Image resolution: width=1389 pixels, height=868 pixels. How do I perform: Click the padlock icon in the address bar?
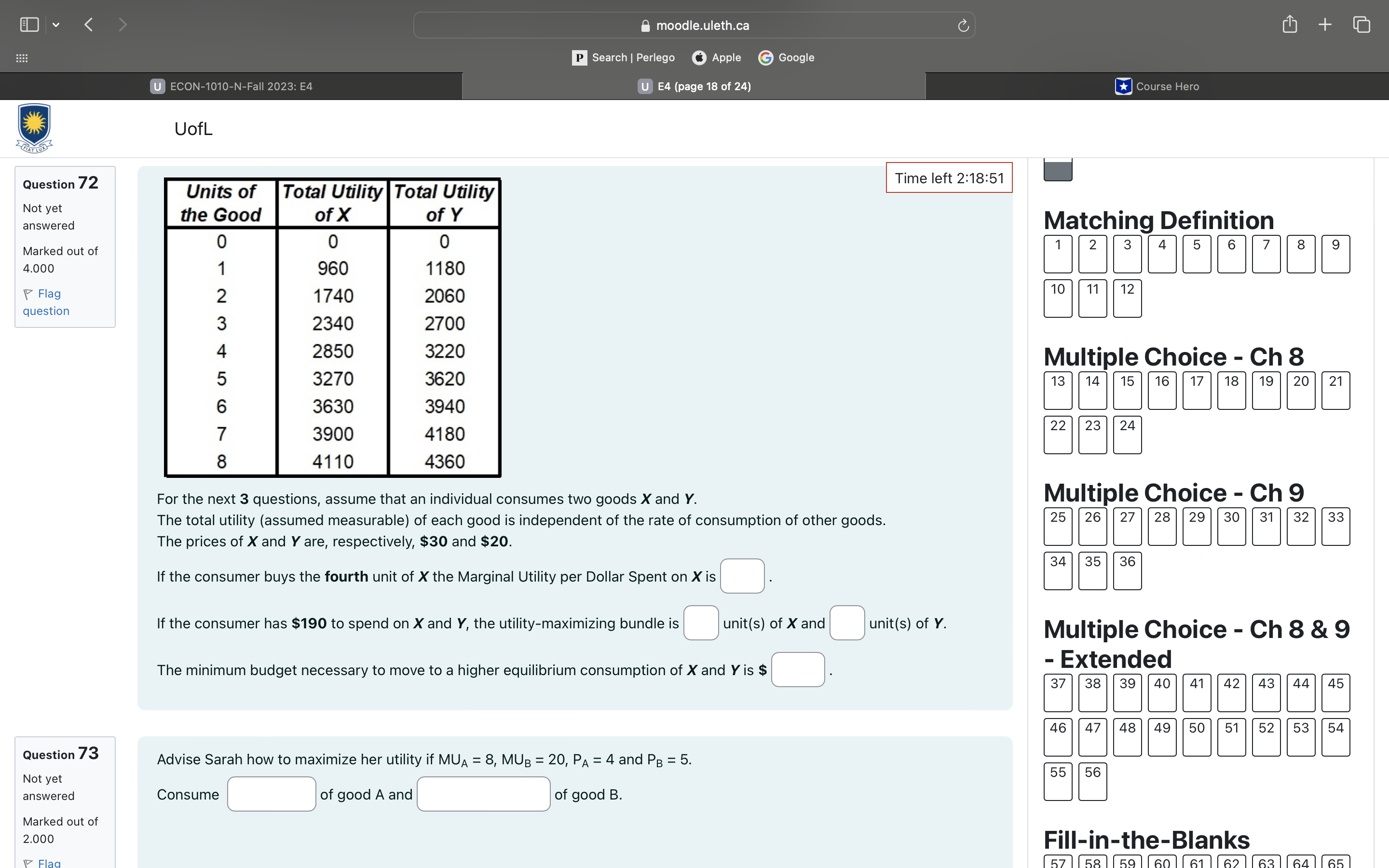point(644,25)
